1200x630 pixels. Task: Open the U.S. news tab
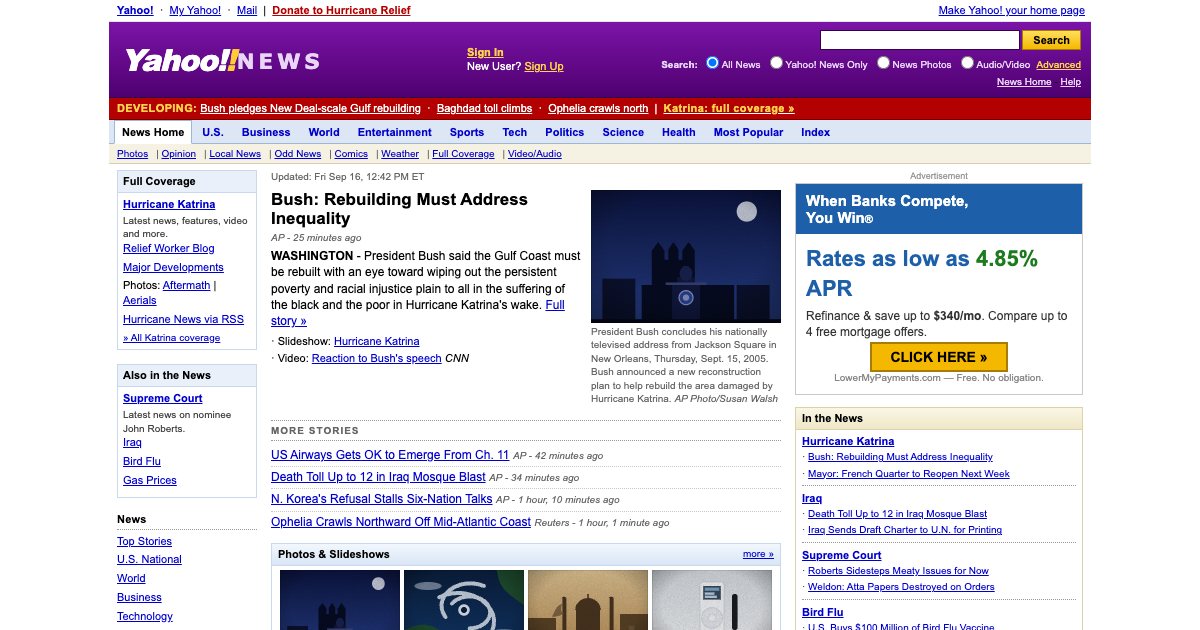pos(213,132)
